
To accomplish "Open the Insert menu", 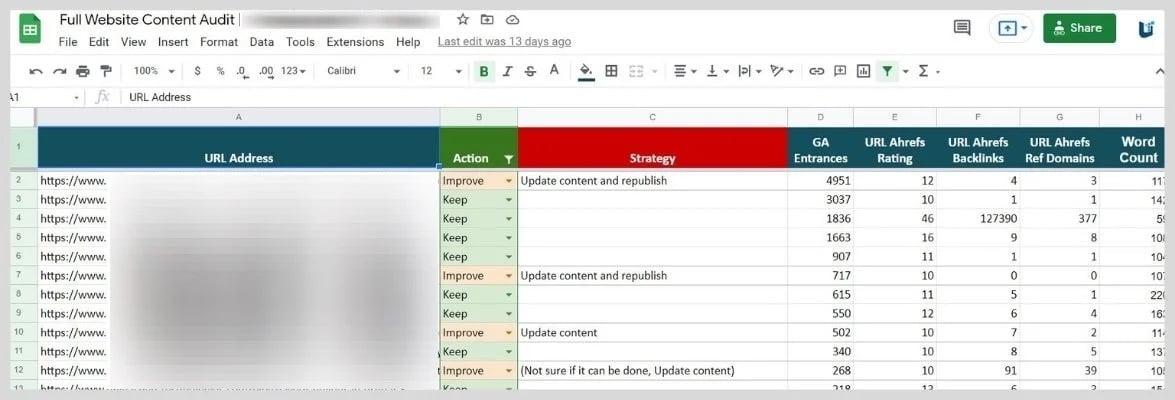I will point(173,42).
